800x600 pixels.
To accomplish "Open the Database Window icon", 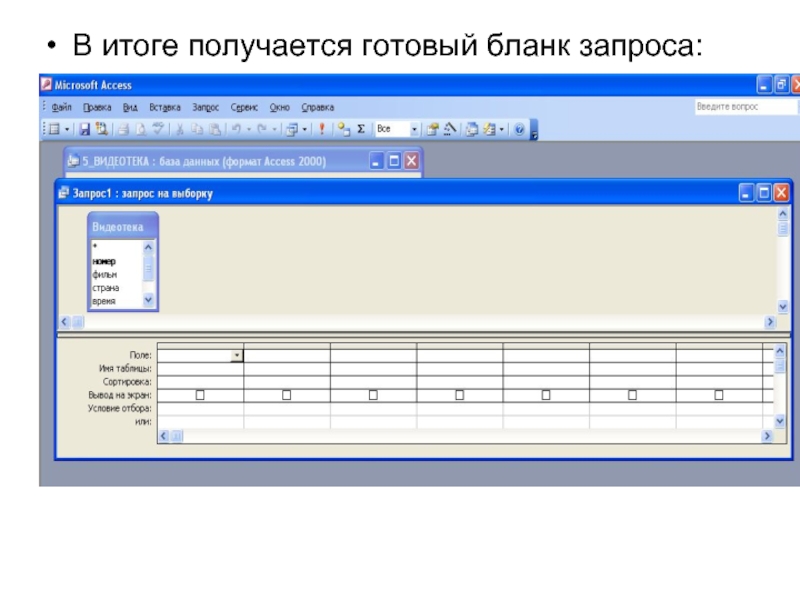I will 470,129.
